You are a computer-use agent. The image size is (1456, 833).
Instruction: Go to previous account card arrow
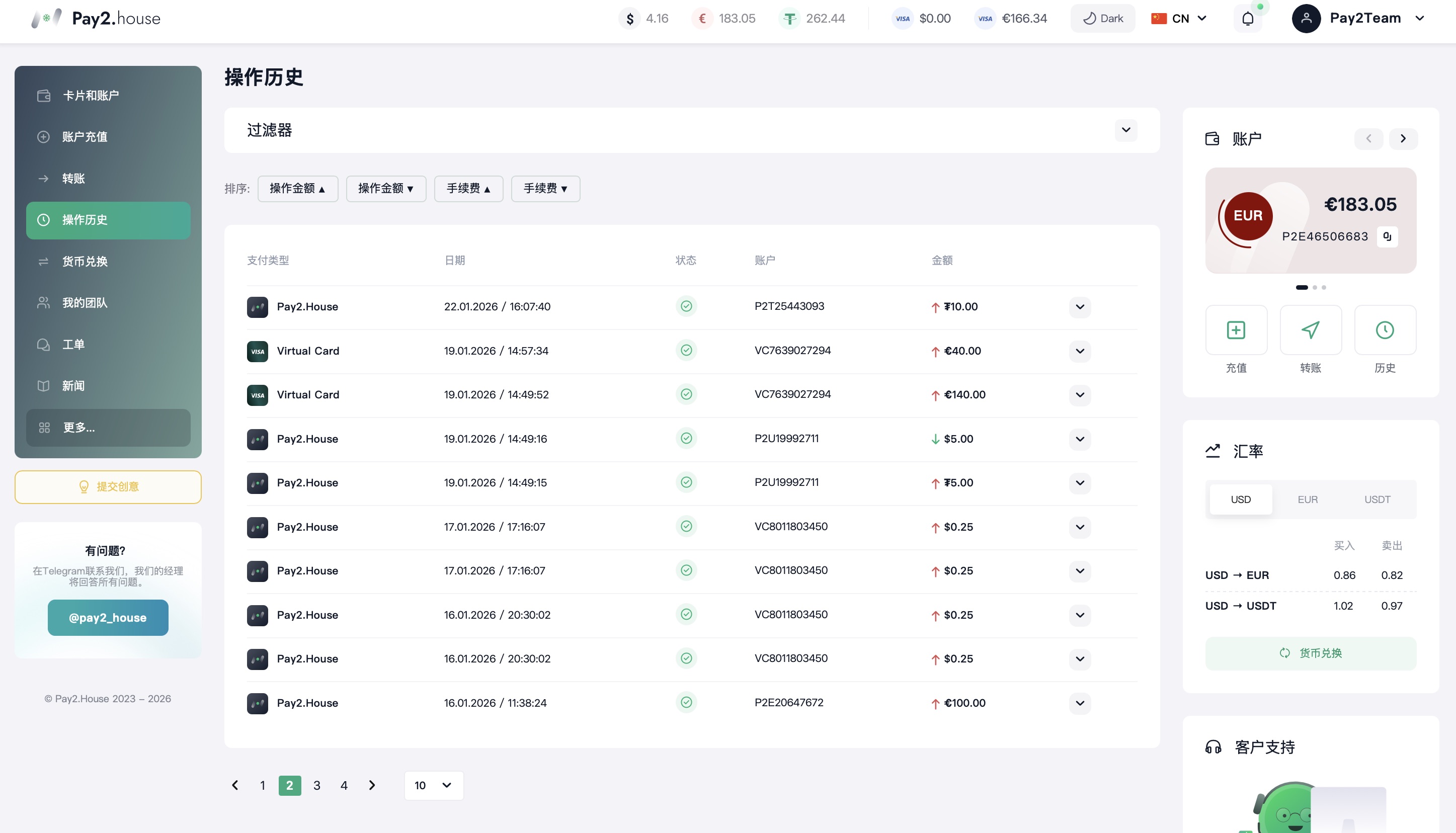pyautogui.click(x=1368, y=138)
